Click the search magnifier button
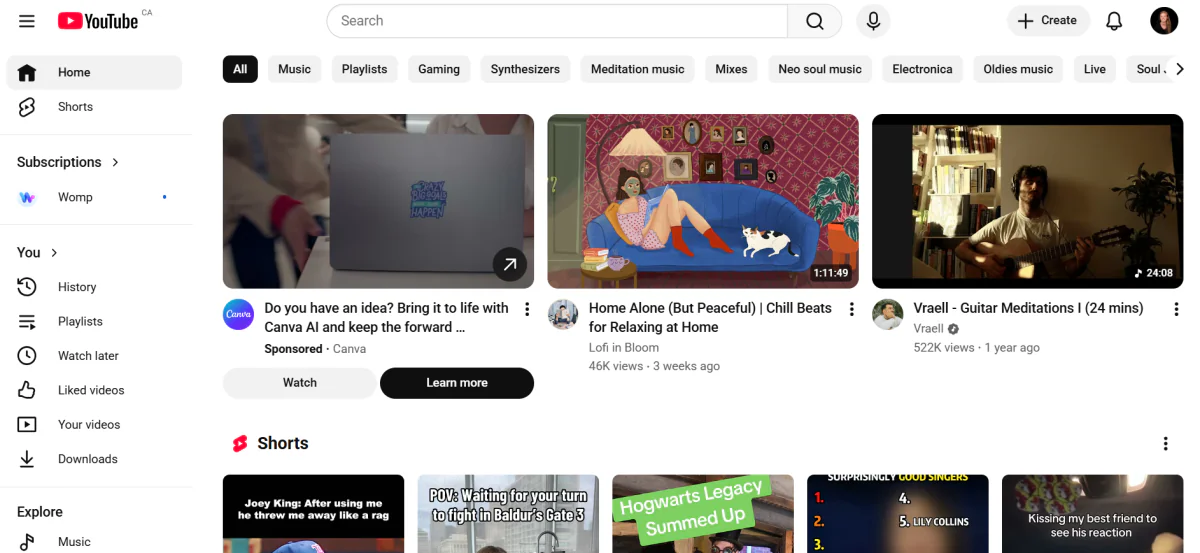1200x553 pixels. click(x=814, y=21)
